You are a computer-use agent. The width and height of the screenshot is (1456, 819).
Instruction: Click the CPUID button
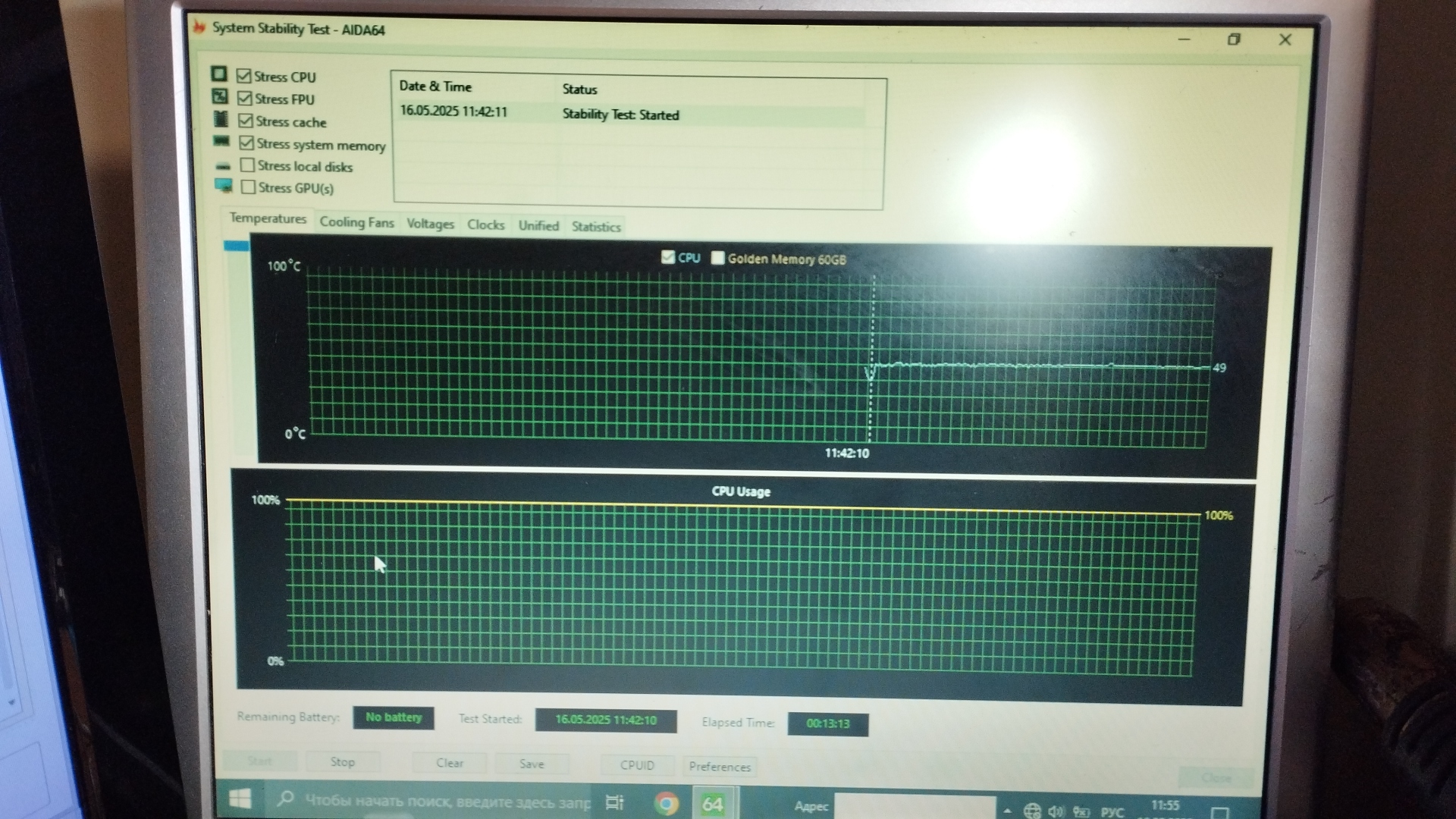pos(637,765)
